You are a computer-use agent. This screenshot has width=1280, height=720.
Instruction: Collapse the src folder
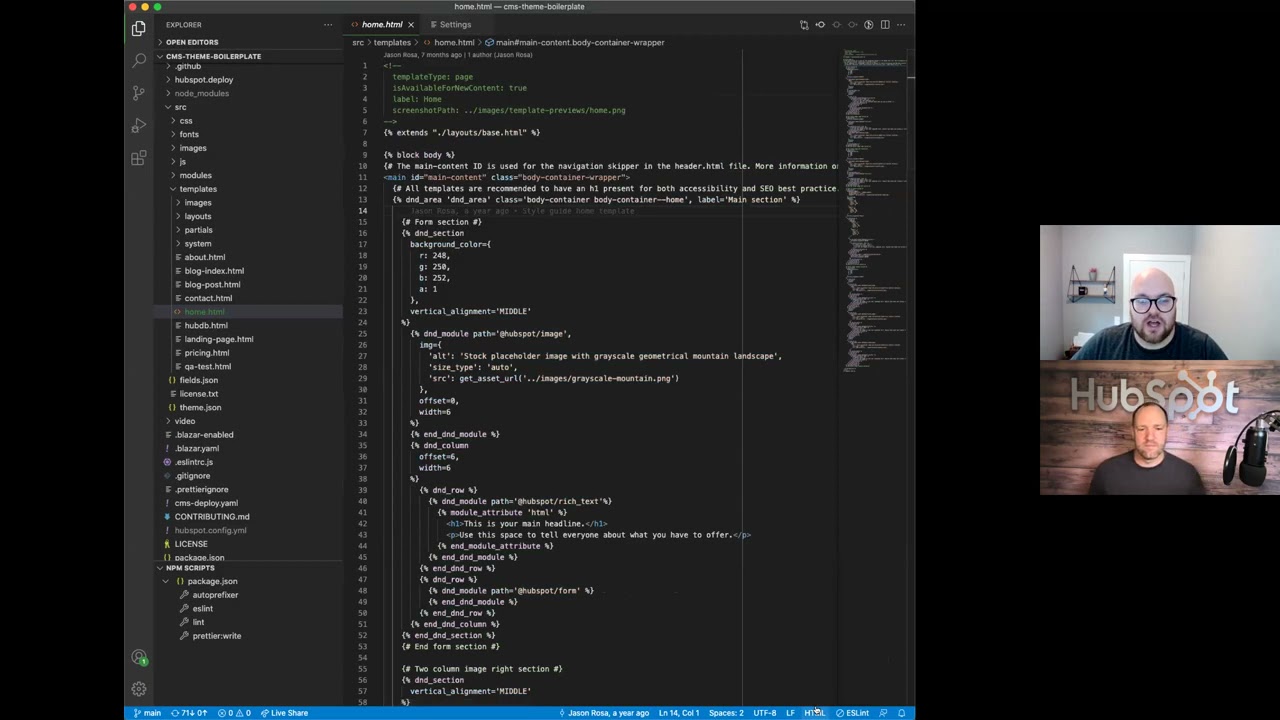click(x=180, y=107)
